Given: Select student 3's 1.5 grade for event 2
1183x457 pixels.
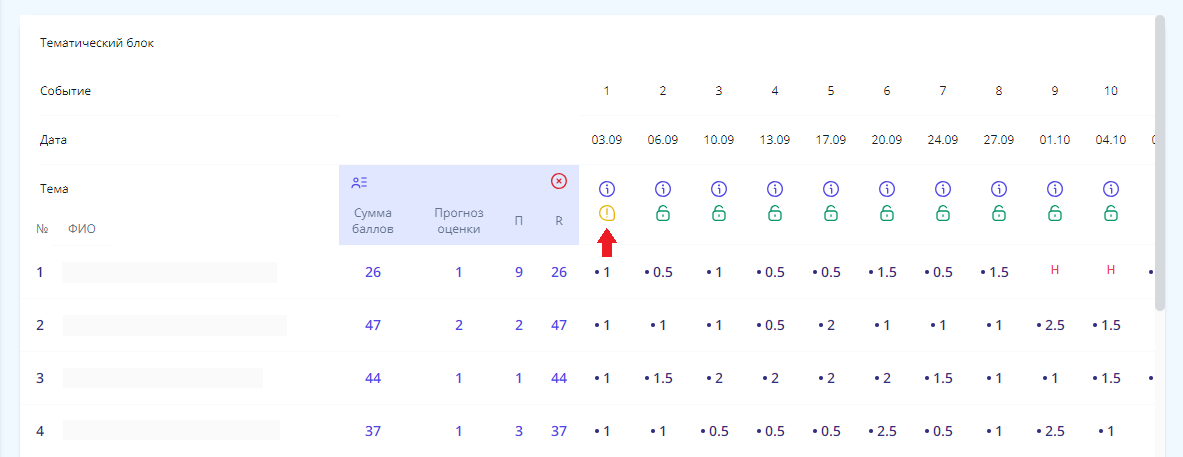Looking at the screenshot, I should pyautogui.click(x=663, y=378).
